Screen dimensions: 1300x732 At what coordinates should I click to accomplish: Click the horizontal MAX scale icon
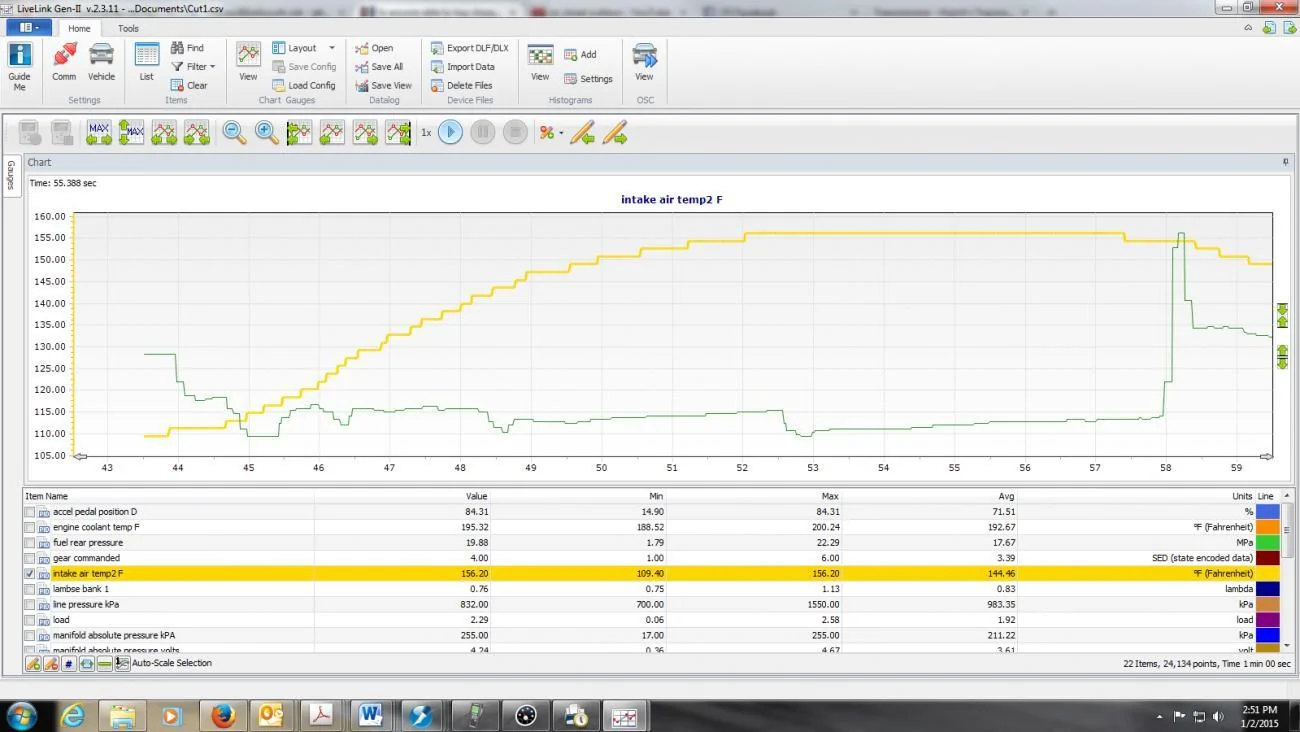pos(99,132)
